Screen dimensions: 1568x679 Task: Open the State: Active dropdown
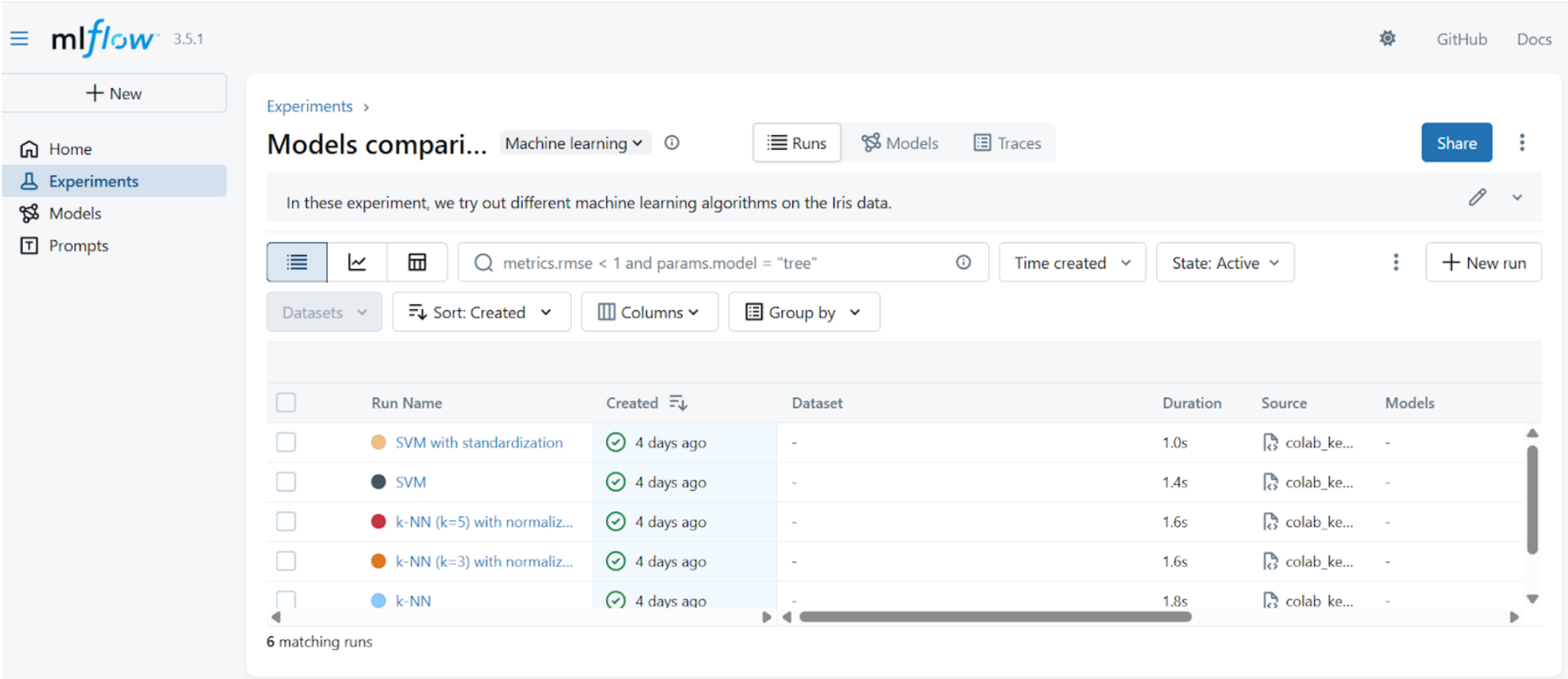(x=1225, y=262)
